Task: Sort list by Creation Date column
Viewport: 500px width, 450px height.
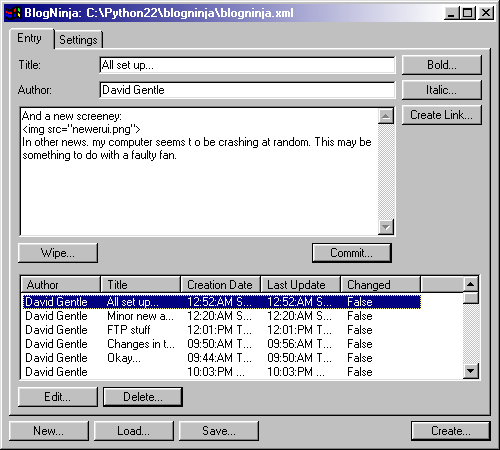Action: tap(220, 285)
